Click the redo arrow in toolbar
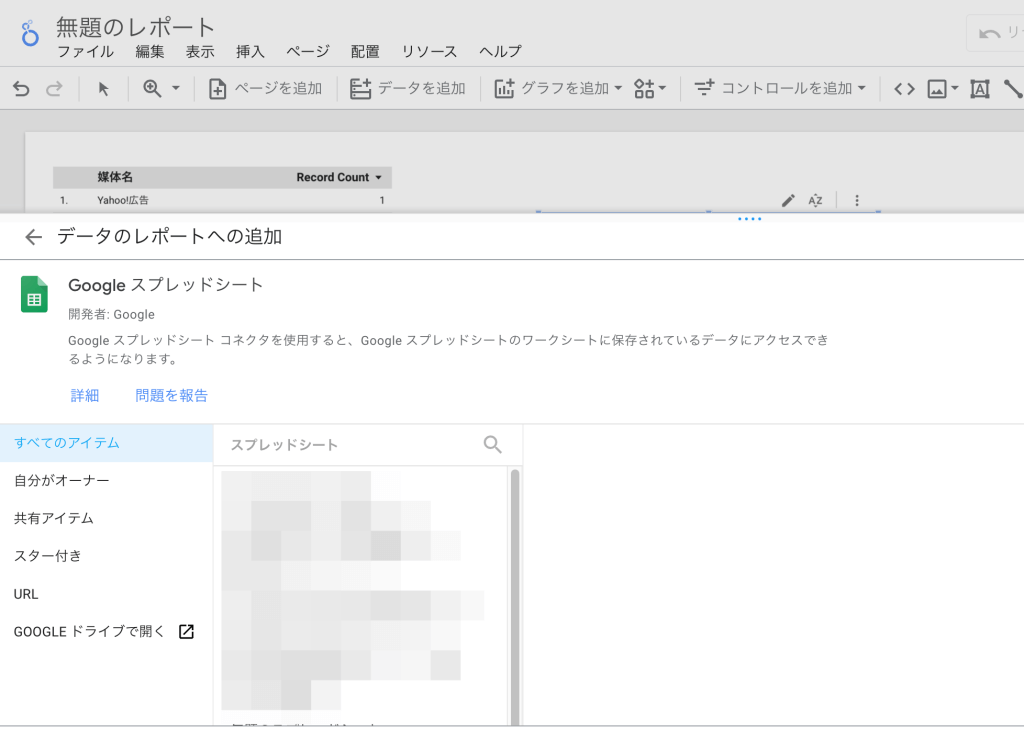 54,88
